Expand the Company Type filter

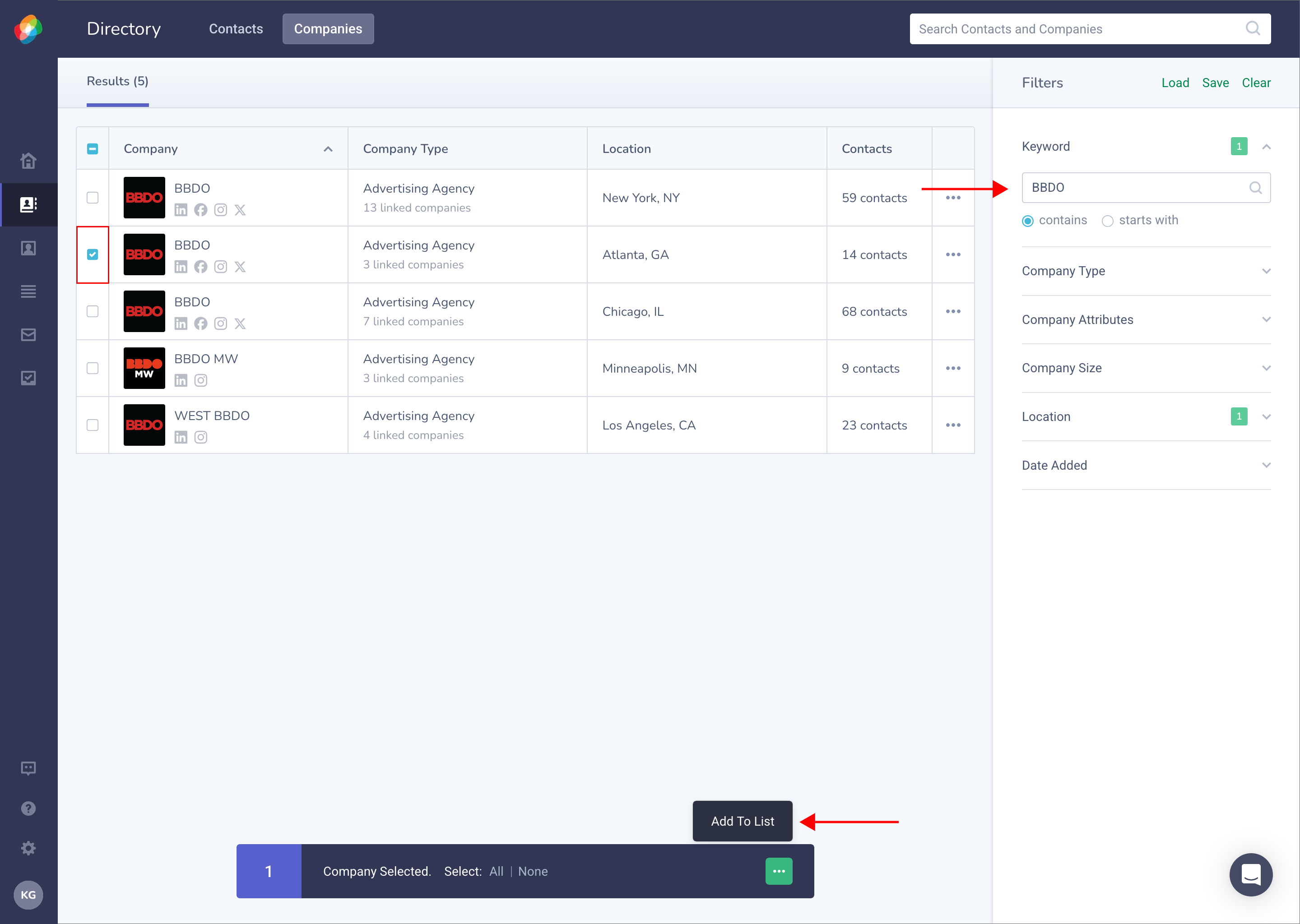pos(1266,271)
